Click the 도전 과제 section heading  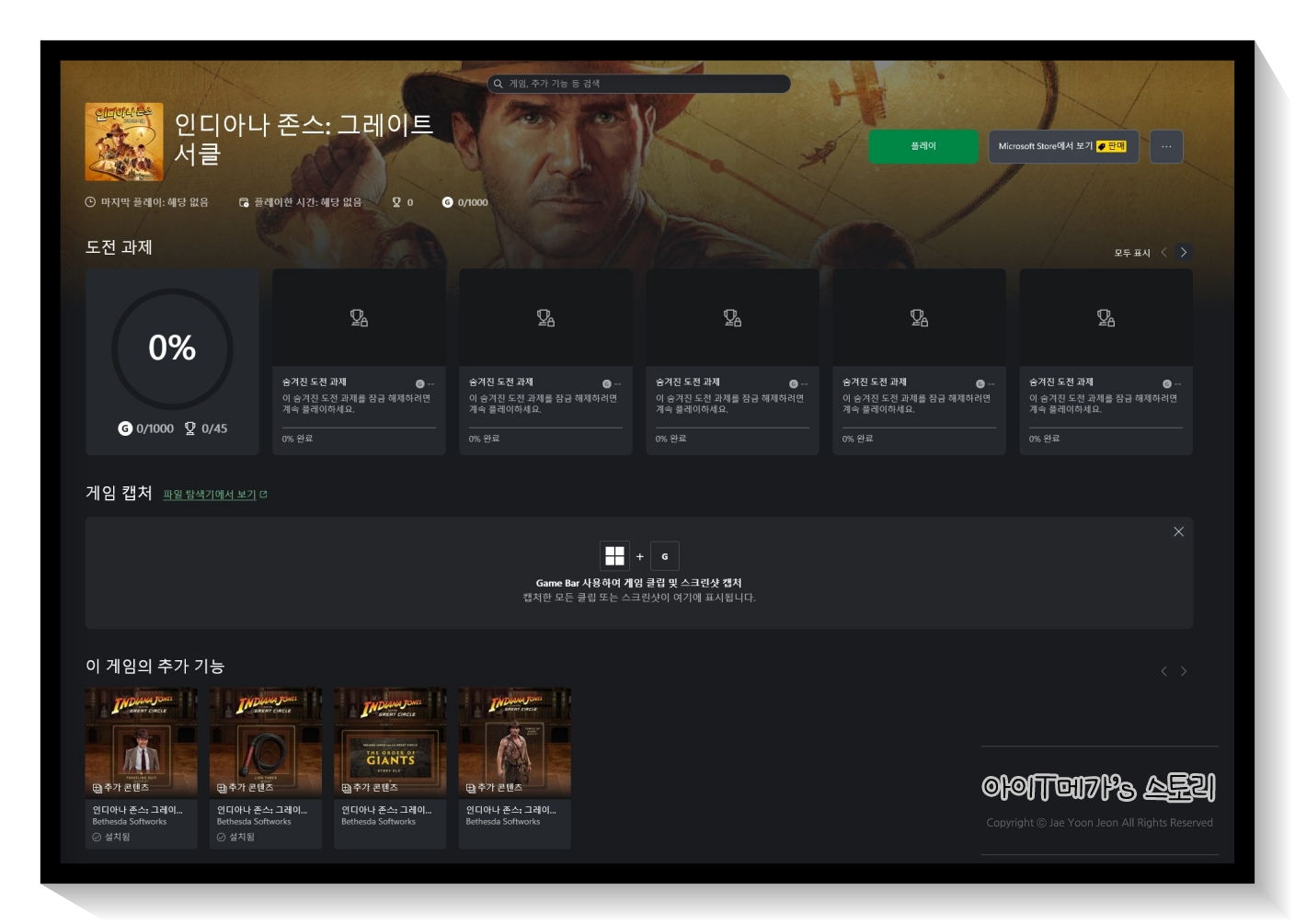[119, 247]
